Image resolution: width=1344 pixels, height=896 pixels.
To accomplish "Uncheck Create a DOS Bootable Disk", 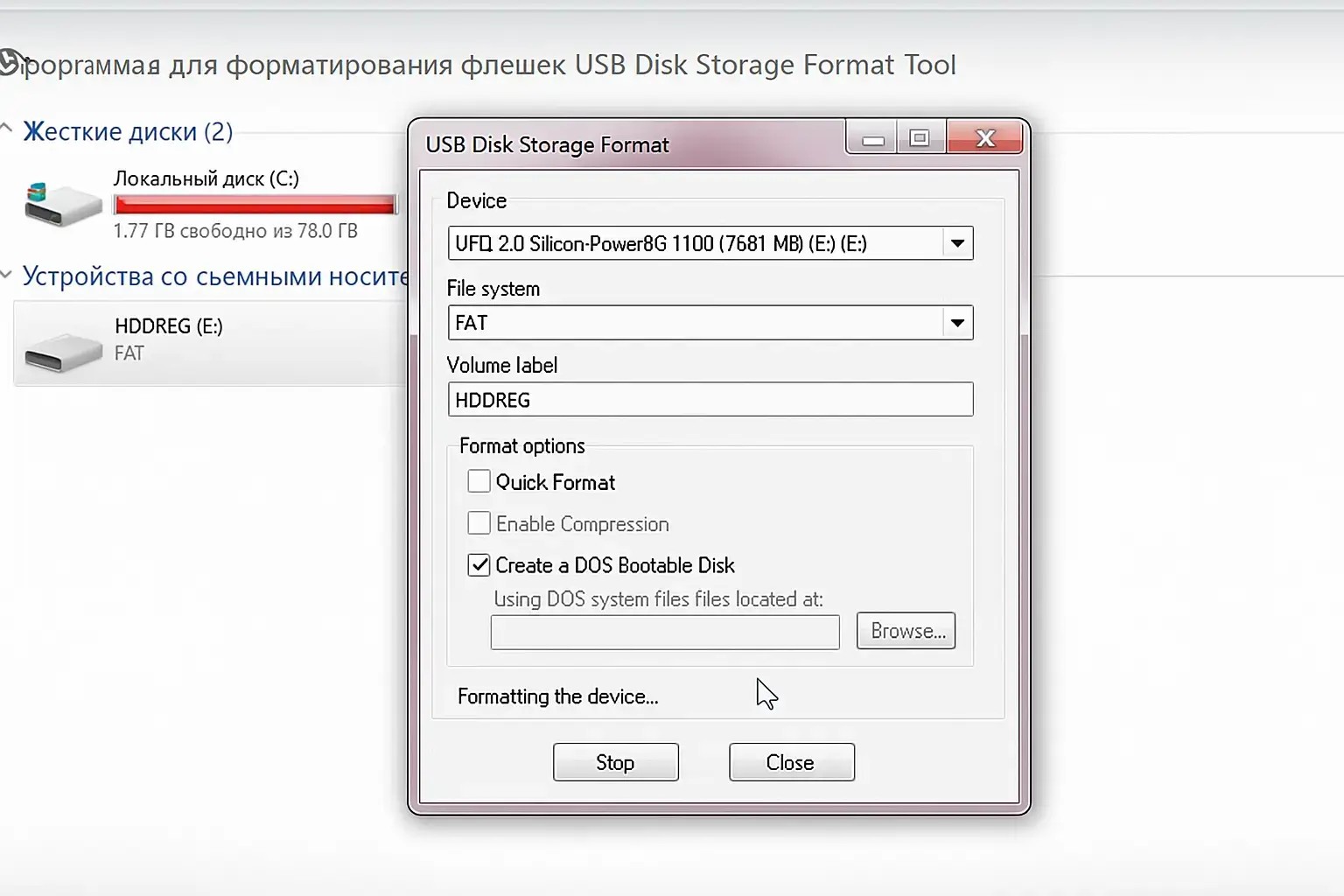I will pyautogui.click(x=479, y=565).
